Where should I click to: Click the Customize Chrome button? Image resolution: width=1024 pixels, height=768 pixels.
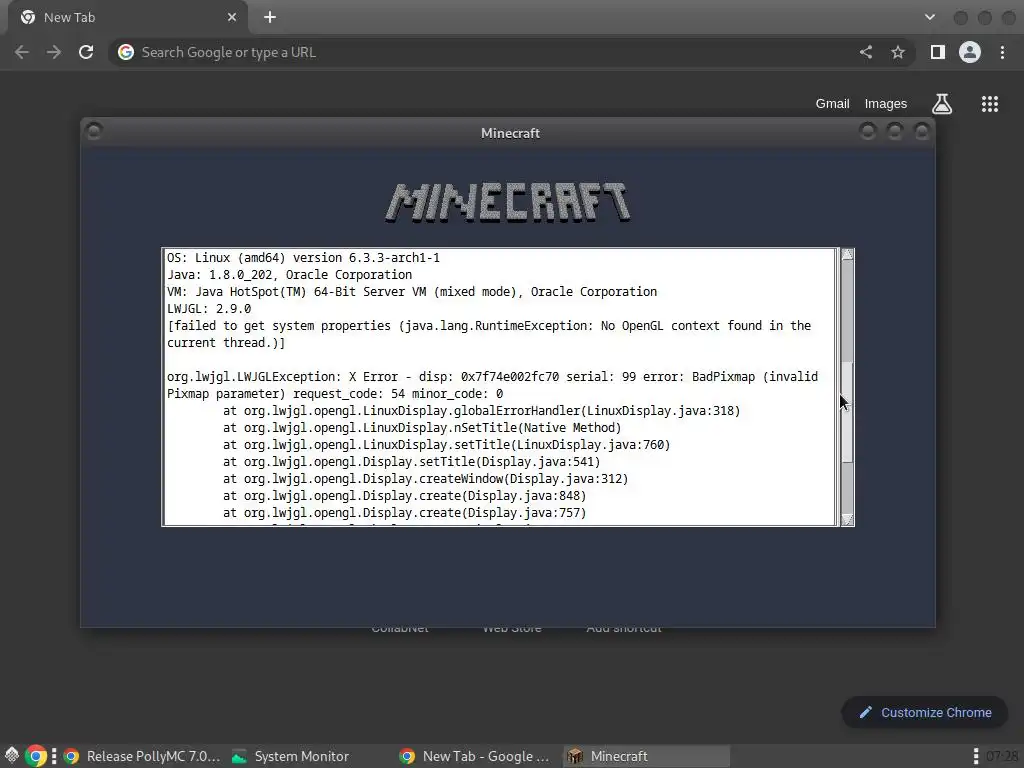[x=925, y=712]
